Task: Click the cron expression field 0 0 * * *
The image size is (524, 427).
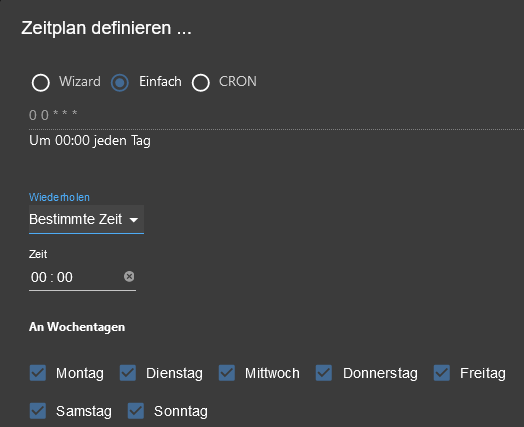Action: 276,115
